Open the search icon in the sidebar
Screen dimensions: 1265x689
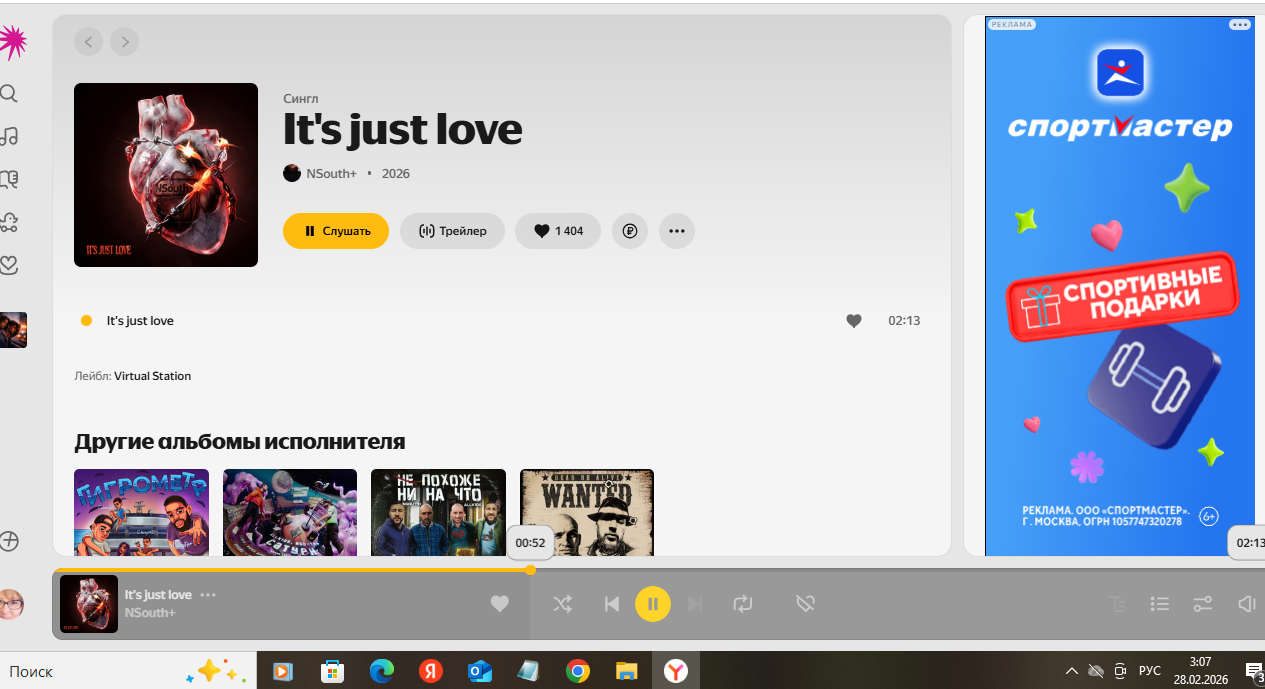(9, 94)
